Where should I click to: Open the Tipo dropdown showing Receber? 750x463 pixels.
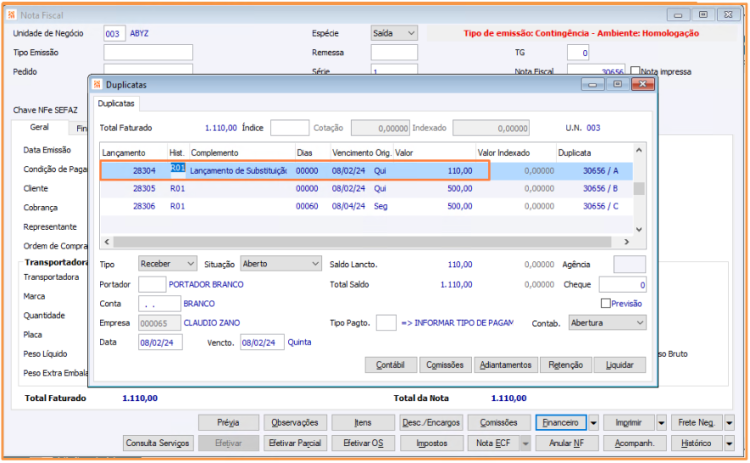168,264
